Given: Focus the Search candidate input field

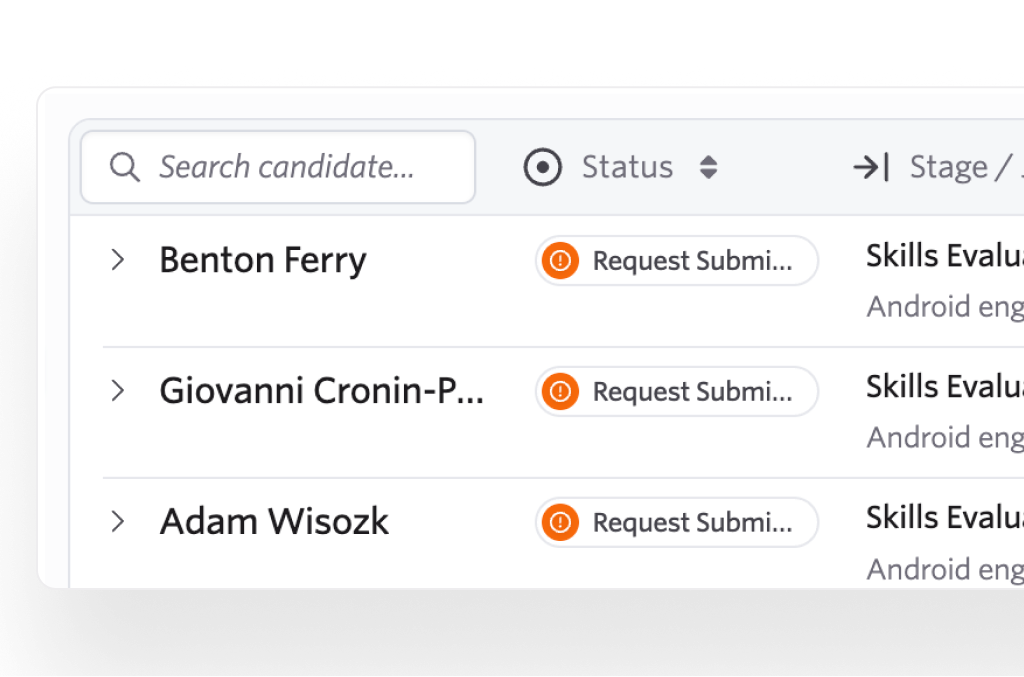Looking at the screenshot, I should (278, 167).
